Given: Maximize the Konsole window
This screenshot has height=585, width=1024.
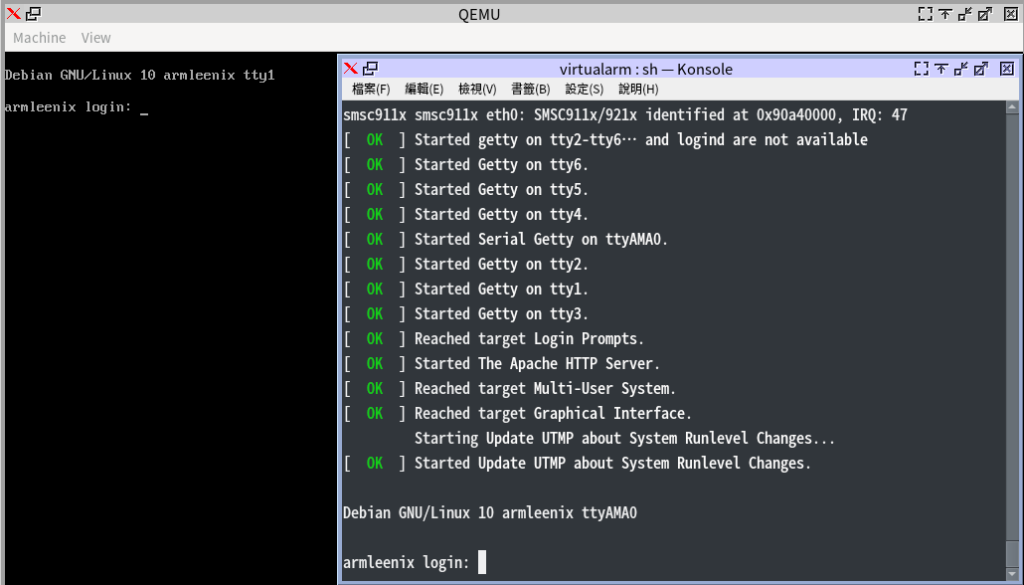Looking at the screenshot, I should click(x=983, y=69).
